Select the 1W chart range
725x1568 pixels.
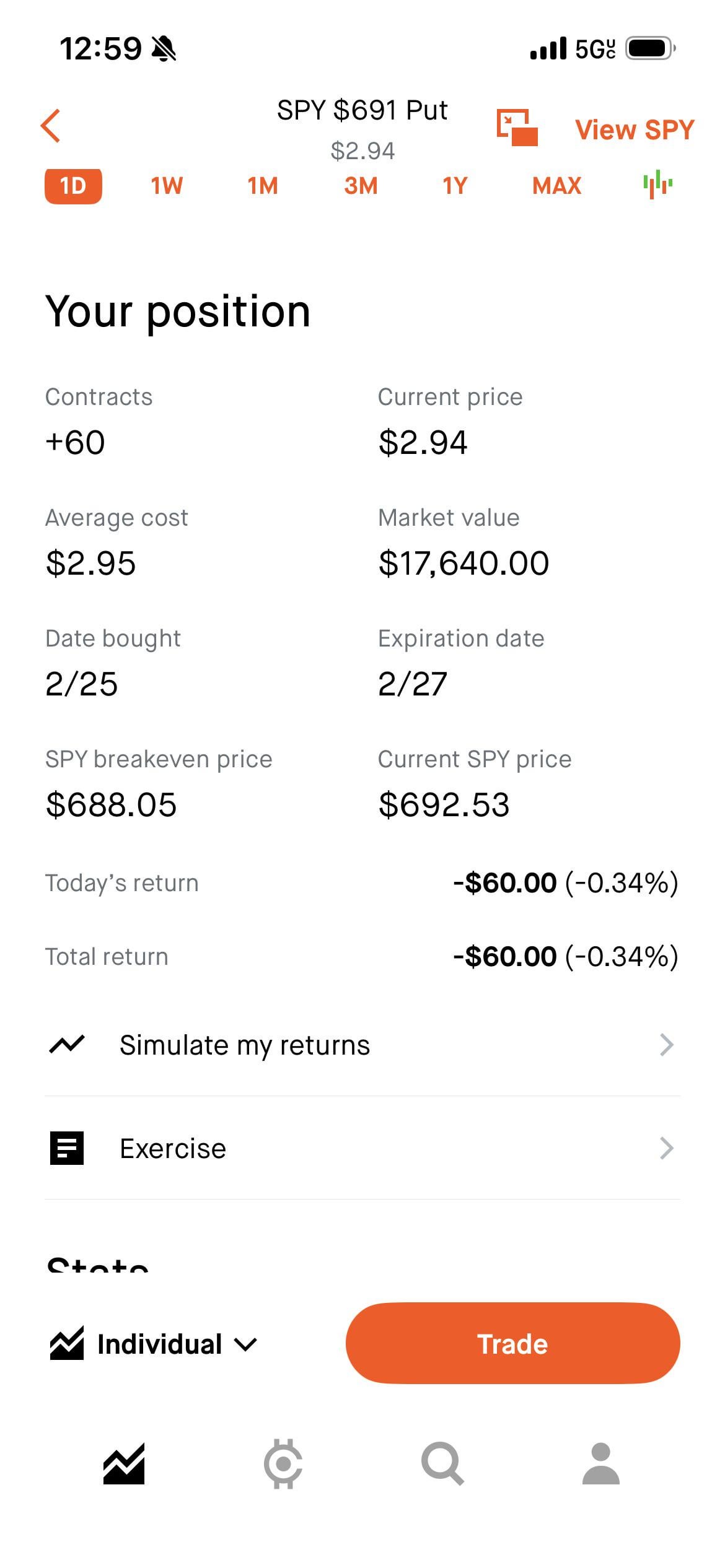click(x=167, y=186)
